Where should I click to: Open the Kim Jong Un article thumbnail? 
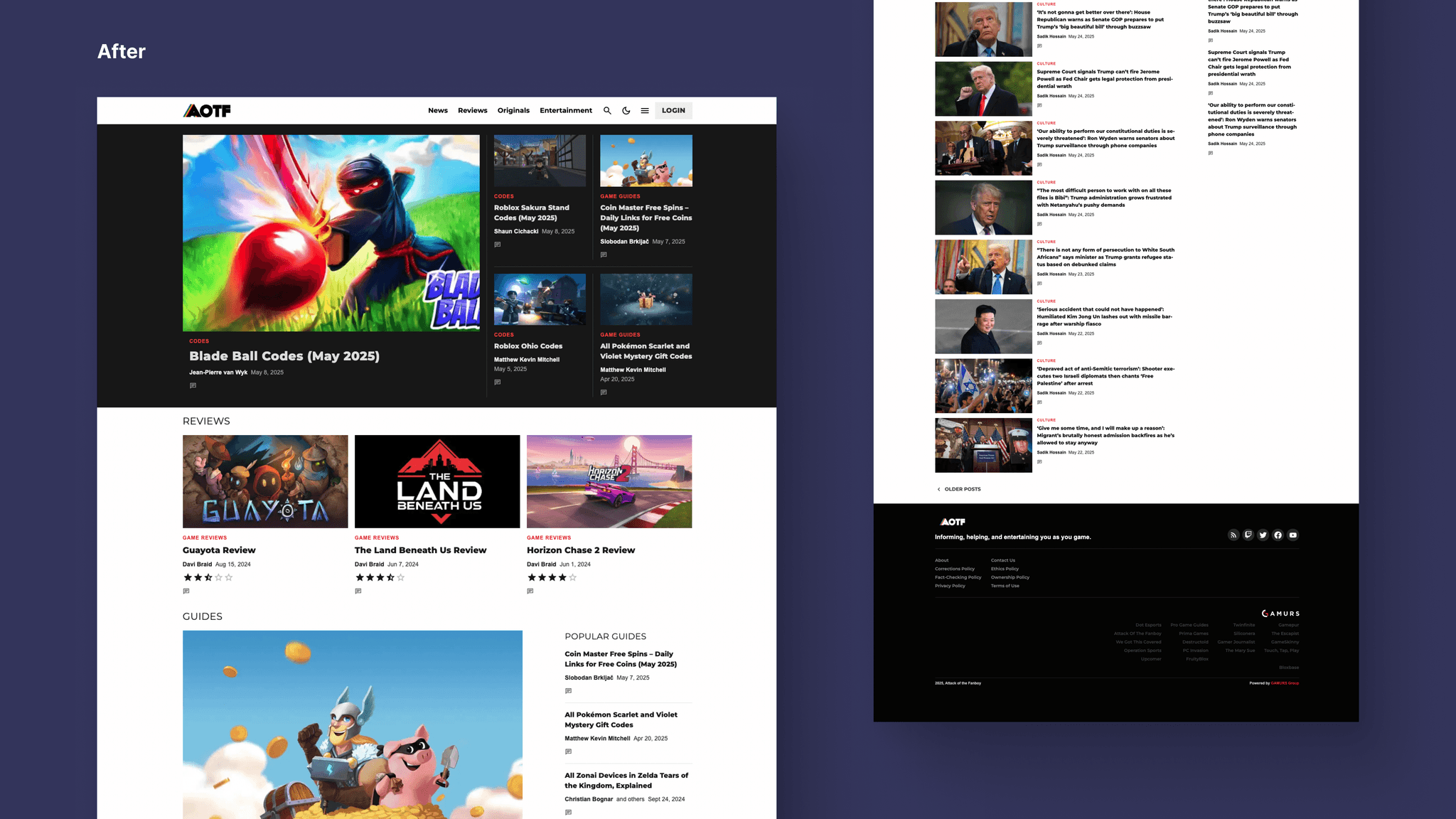pos(983,326)
